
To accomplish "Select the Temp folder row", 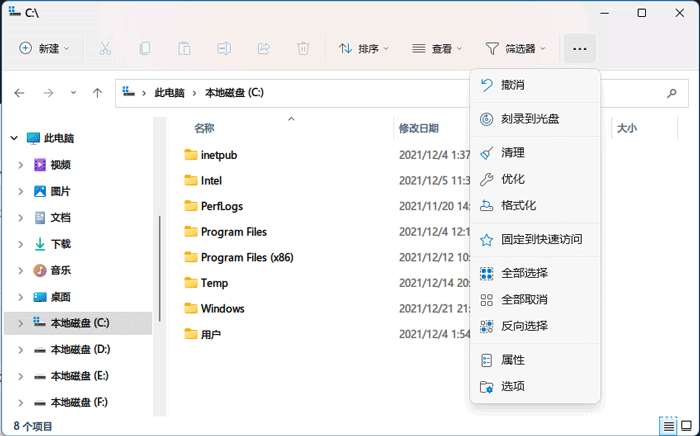I will coord(214,283).
